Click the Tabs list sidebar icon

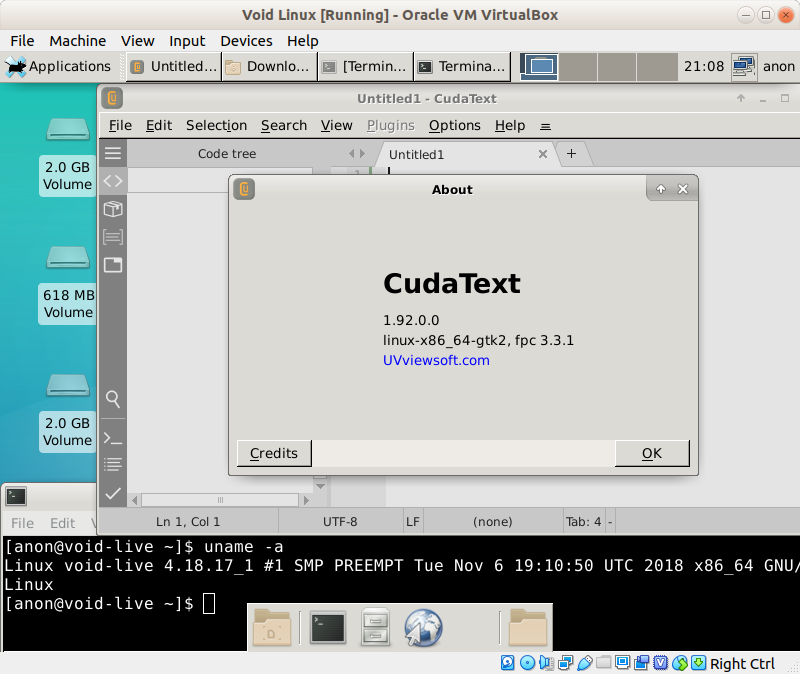tap(113, 237)
